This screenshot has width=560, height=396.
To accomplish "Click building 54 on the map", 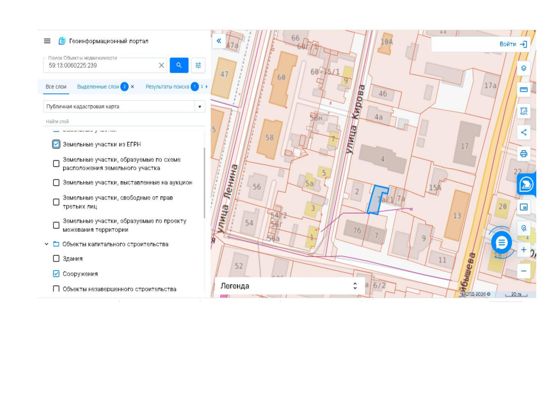I will [249, 223].
